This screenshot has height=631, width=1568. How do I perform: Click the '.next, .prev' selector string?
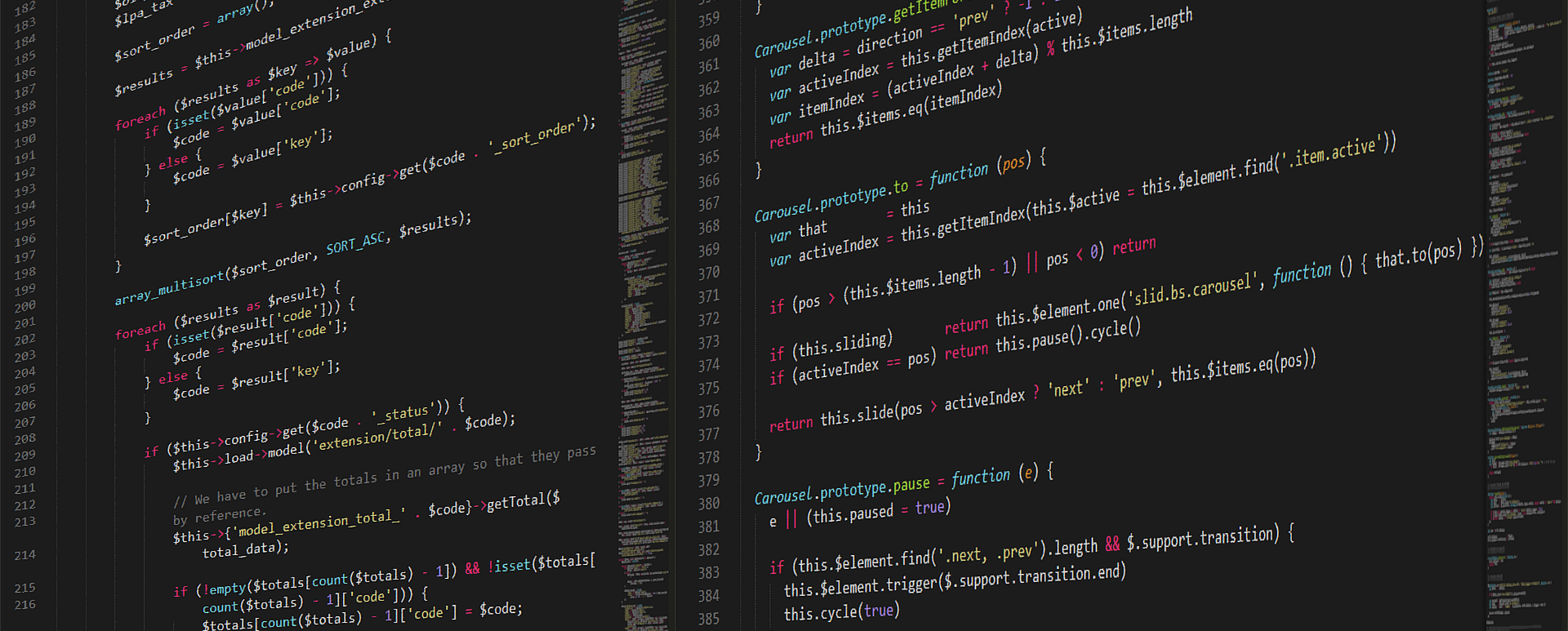991,555
